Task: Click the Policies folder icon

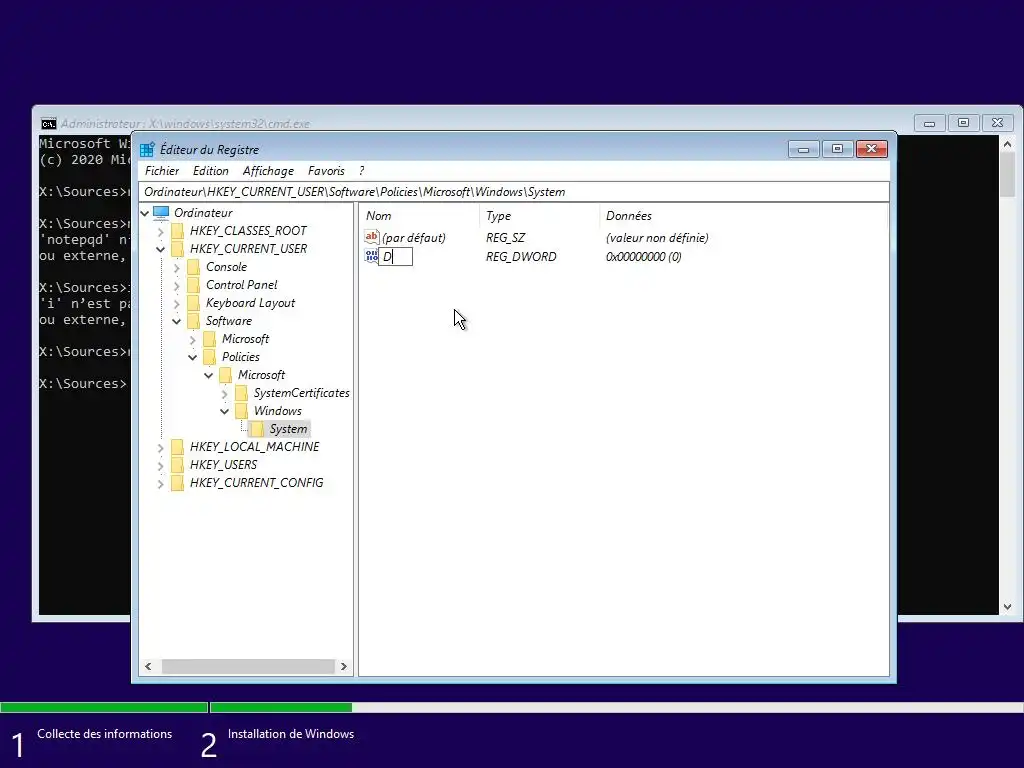Action: coord(210,357)
